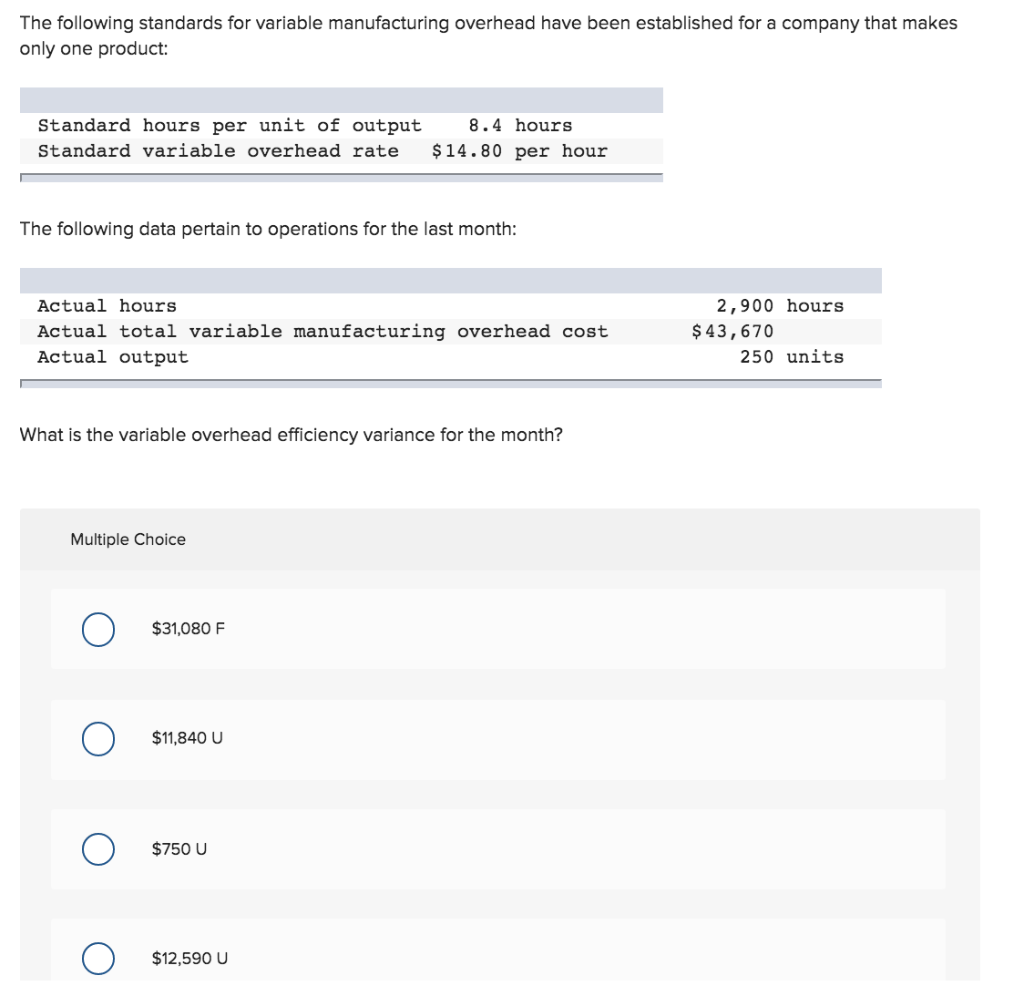Image resolution: width=1024 pixels, height=986 pixels.
Task: Mark the $12,590 U radio option
Action: coord(98,959)
